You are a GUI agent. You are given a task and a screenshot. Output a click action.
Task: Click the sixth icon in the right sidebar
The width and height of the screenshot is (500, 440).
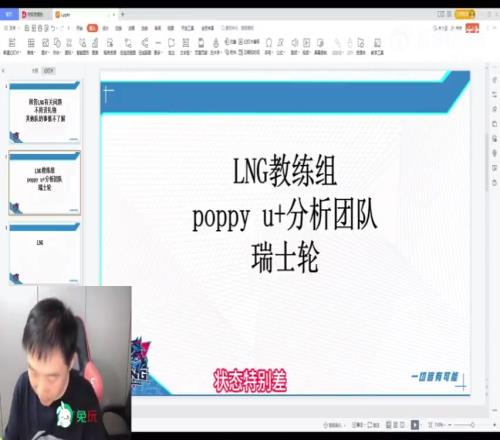(x=494, y=153)
